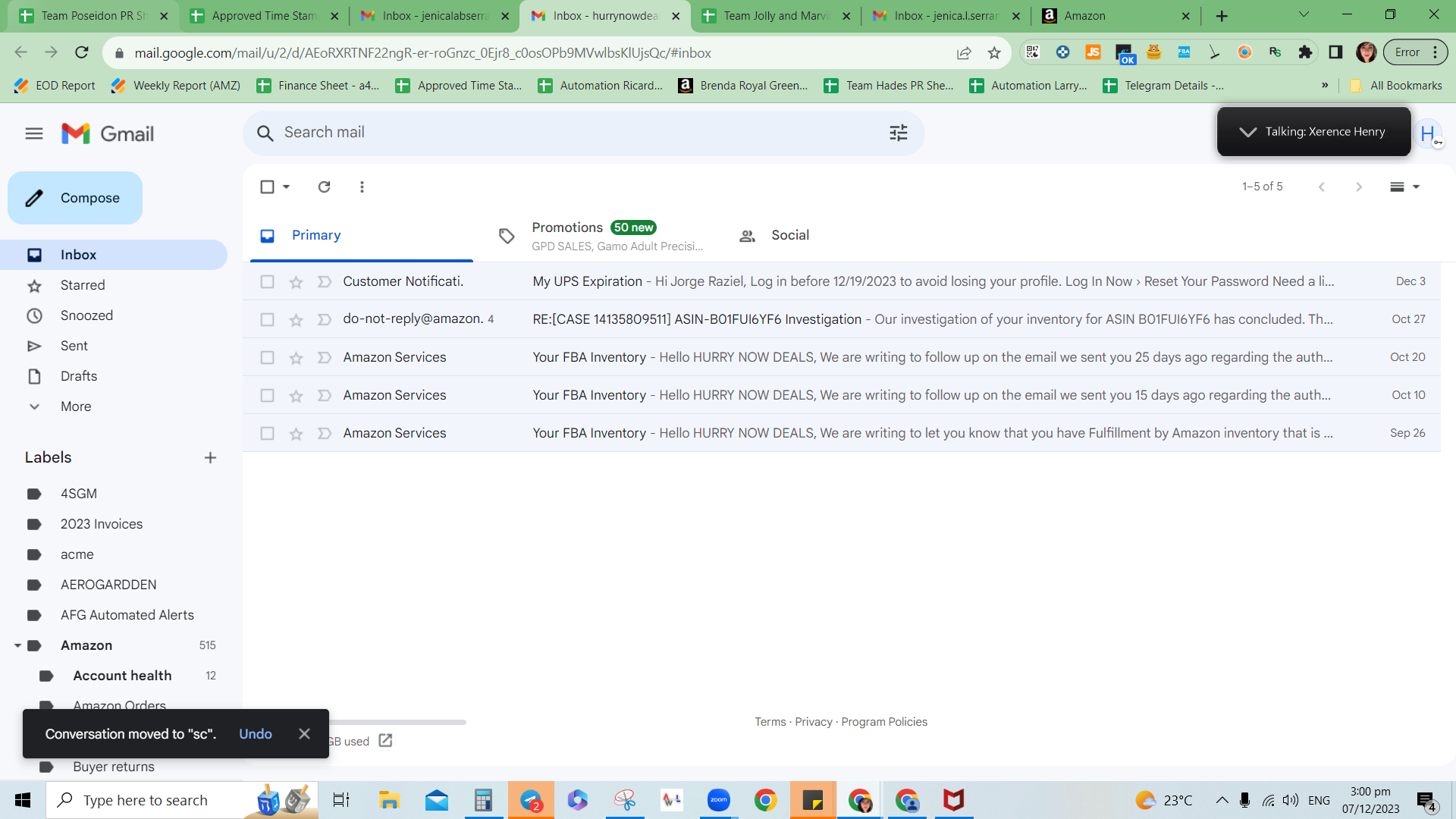This screenshot has height=819, width=1456.
Task: Share this page from address bar
Action: pyautogui.click(x=964, y=53)
